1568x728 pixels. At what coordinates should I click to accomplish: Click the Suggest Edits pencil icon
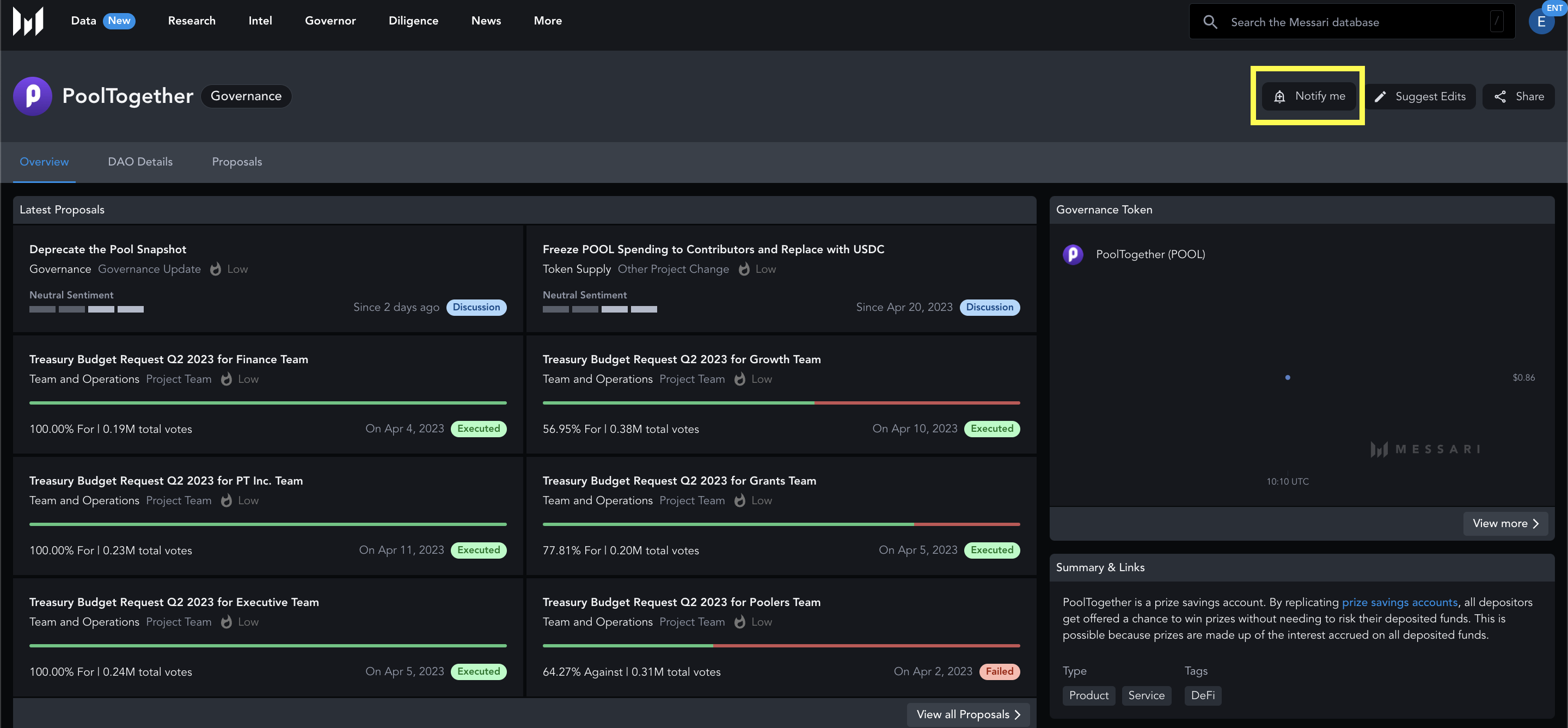point(1381,97)
